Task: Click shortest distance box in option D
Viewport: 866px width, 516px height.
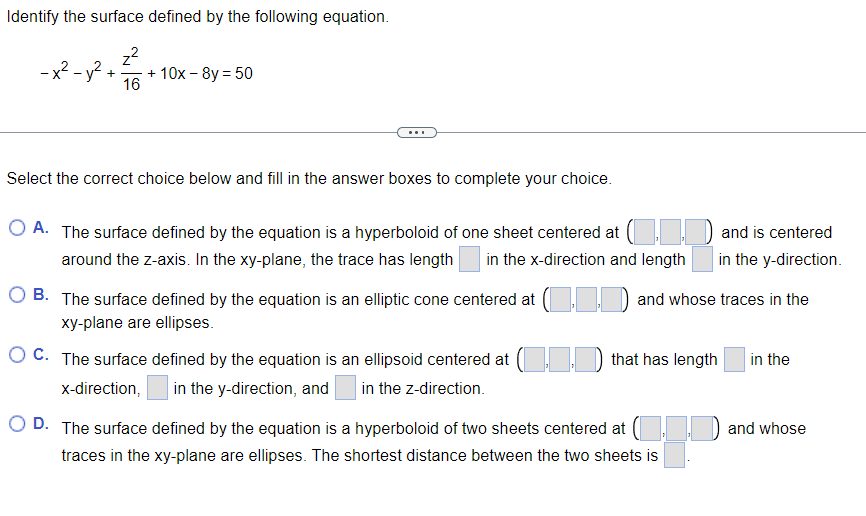Action: 674,455
